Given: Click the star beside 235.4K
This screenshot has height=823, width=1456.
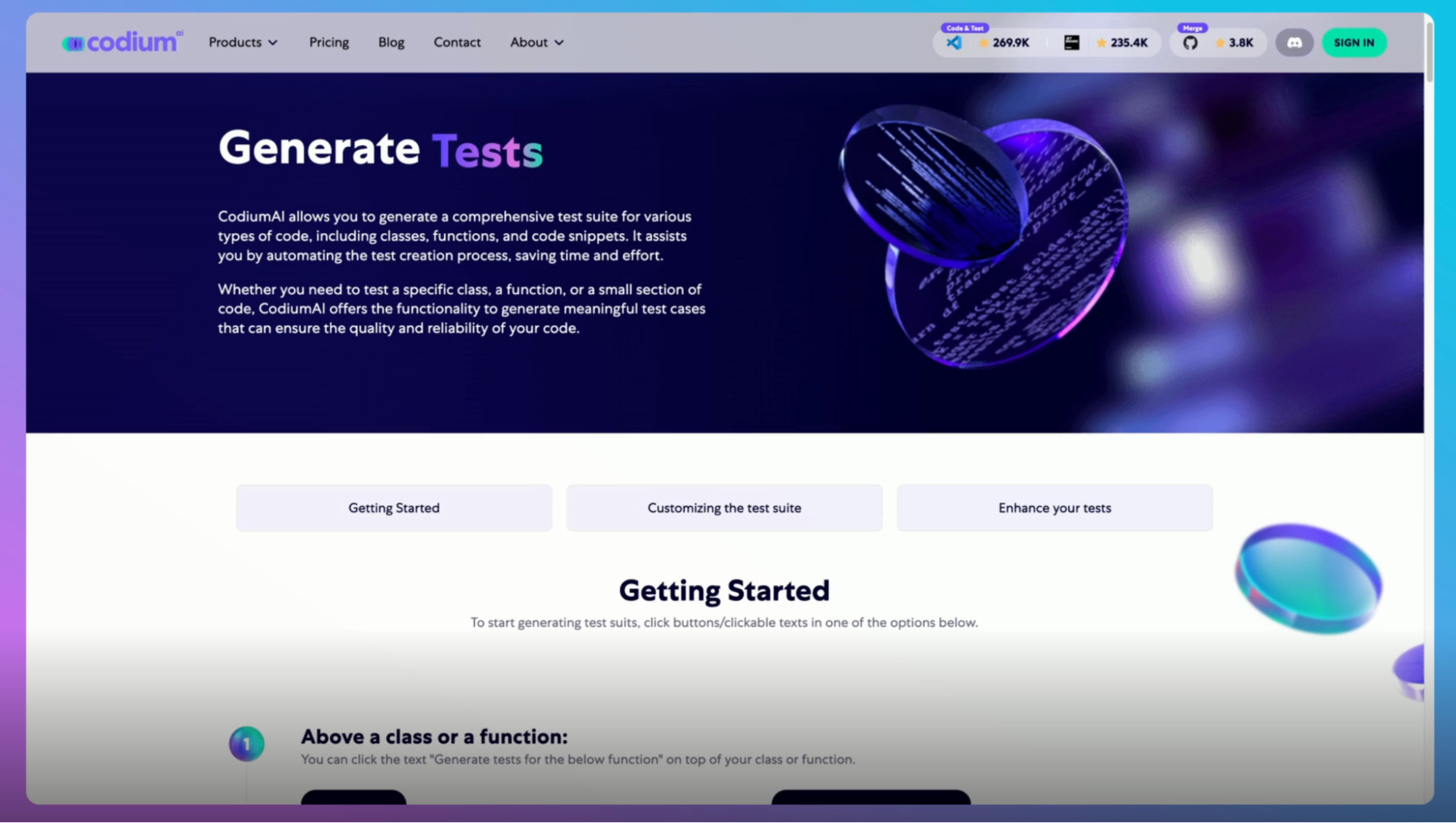Looking at the screenshot, I should (x=1101, y=43).
